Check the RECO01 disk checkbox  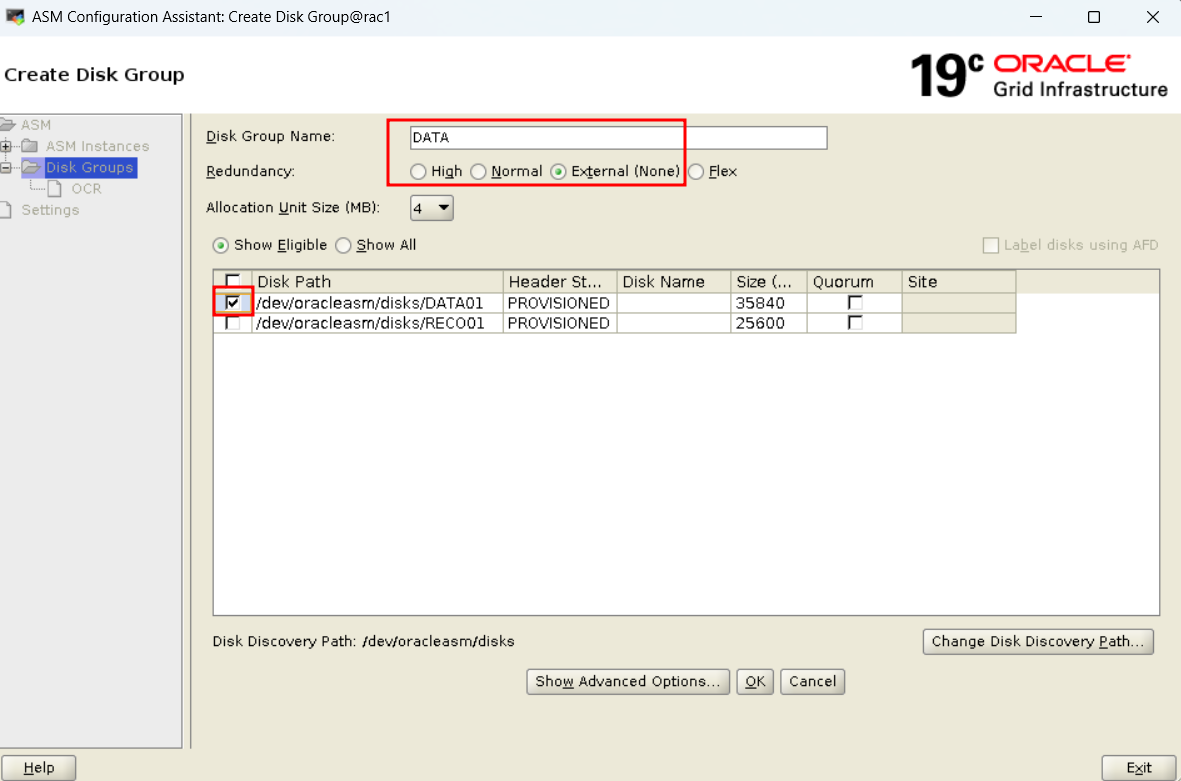pyautogui.click(x=233, y=323)
